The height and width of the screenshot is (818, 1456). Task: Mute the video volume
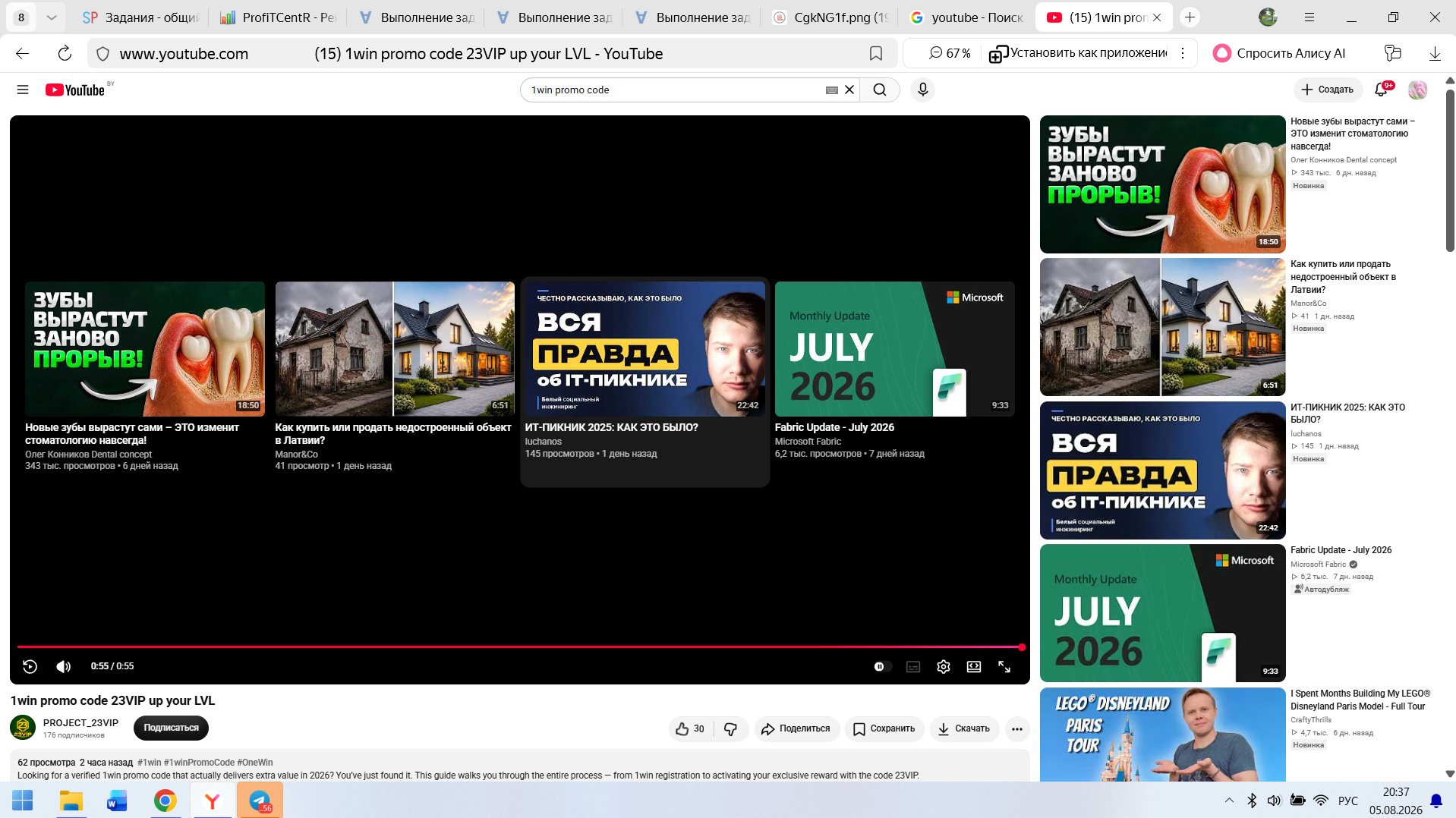64,666
